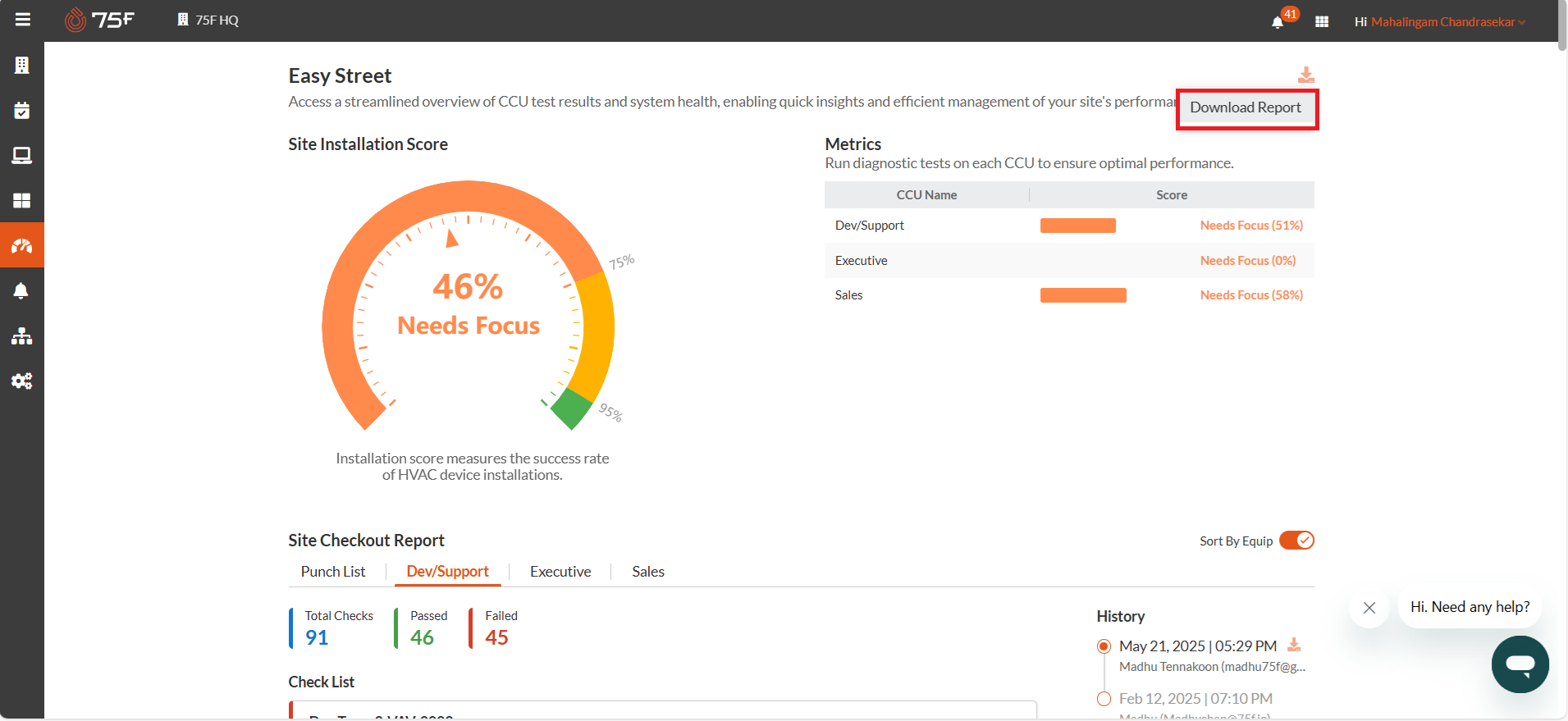This screenshot has height=721, width=1568.
Task: Click 'Needs Focus (0%)' for Executive
Action: coord(1248,261)
